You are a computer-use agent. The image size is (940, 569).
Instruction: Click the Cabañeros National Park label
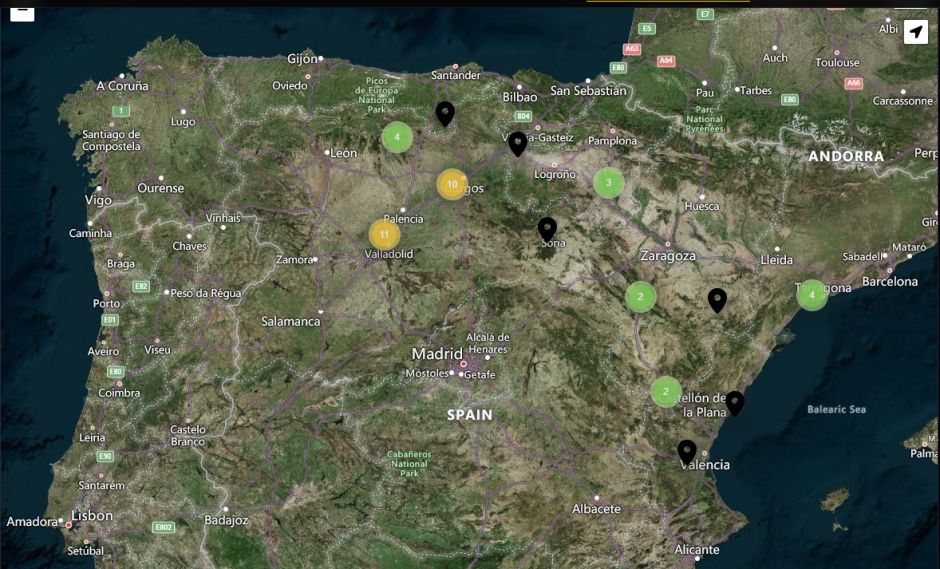pos(409,464)
